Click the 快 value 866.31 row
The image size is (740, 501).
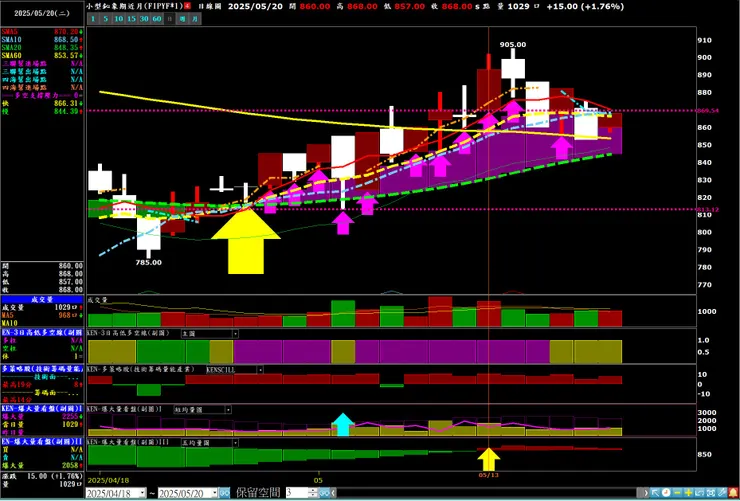click(42, 103)
